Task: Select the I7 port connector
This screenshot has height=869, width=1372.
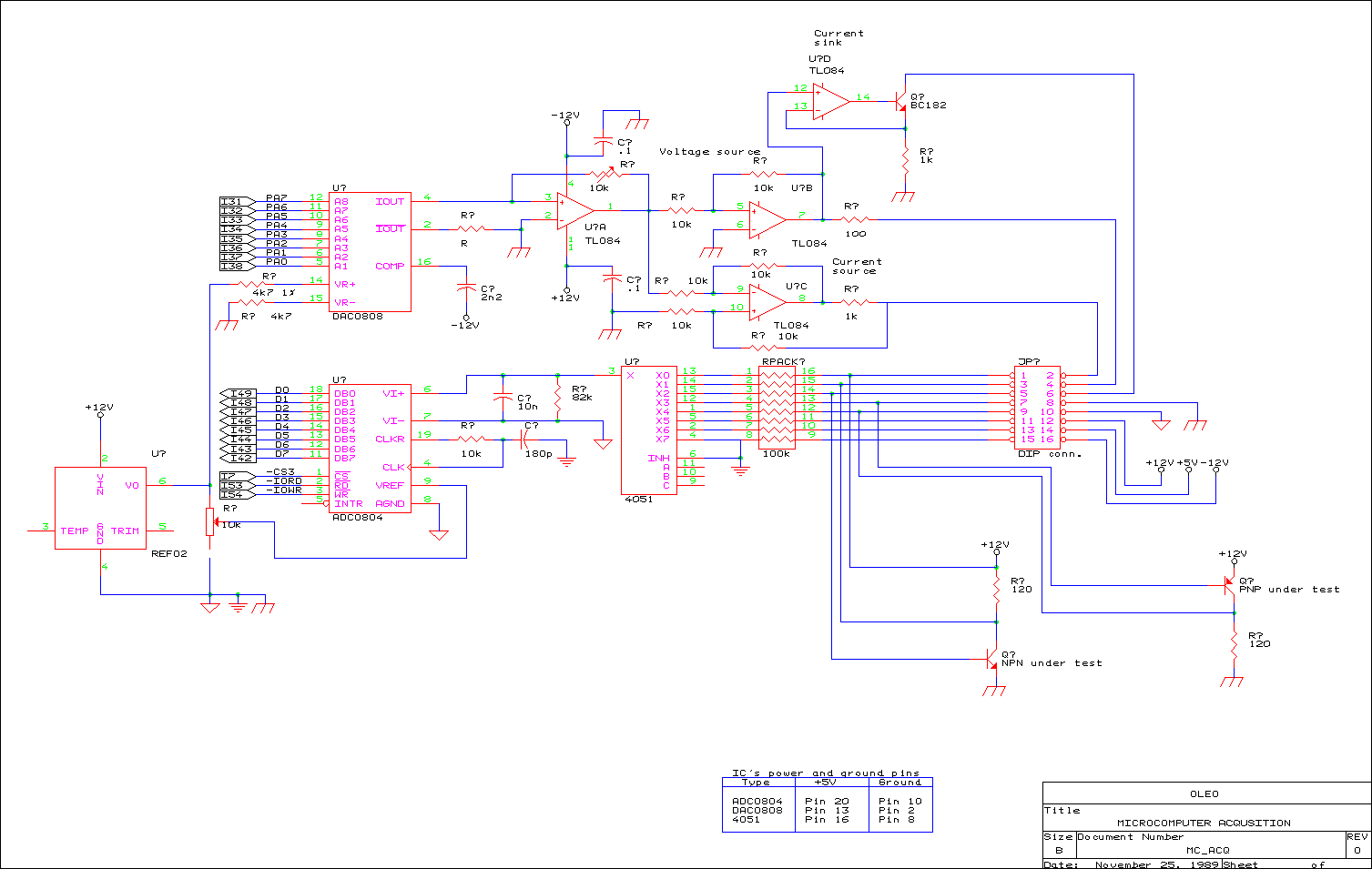Action: [x=238, y=475]
